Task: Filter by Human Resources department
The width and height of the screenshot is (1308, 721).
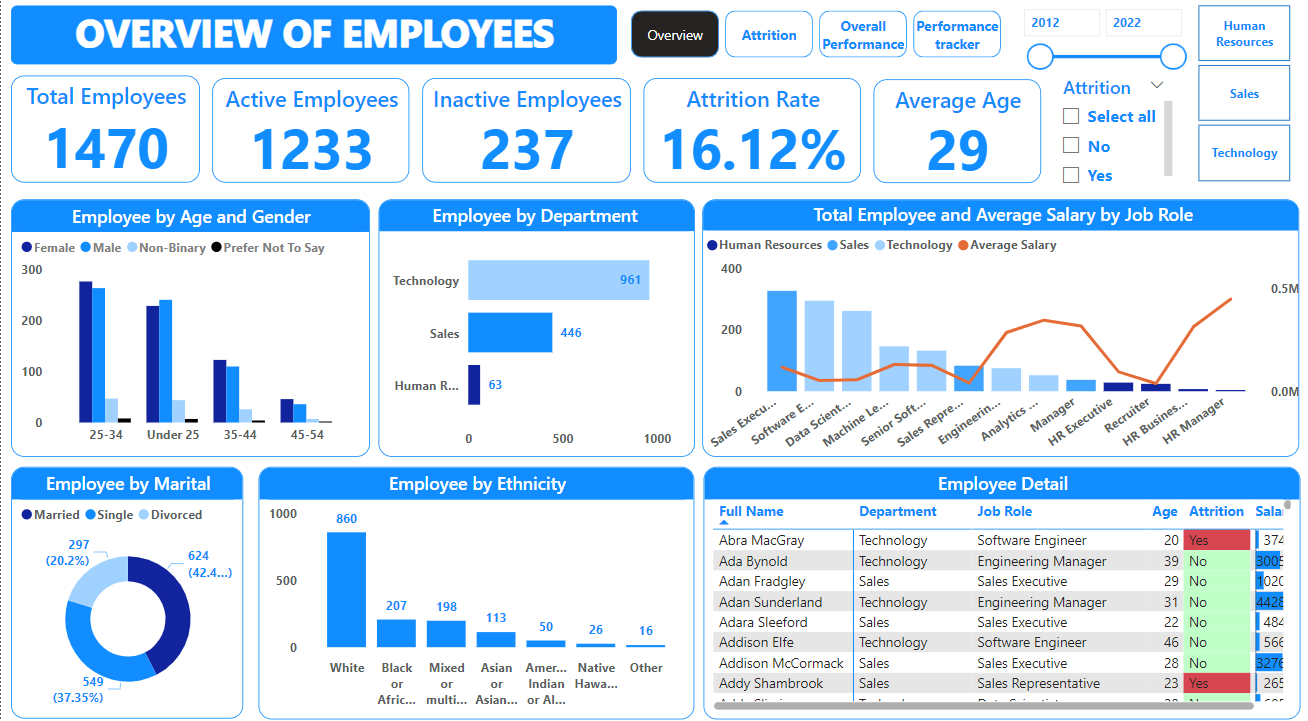Action: pos(1243,33)
